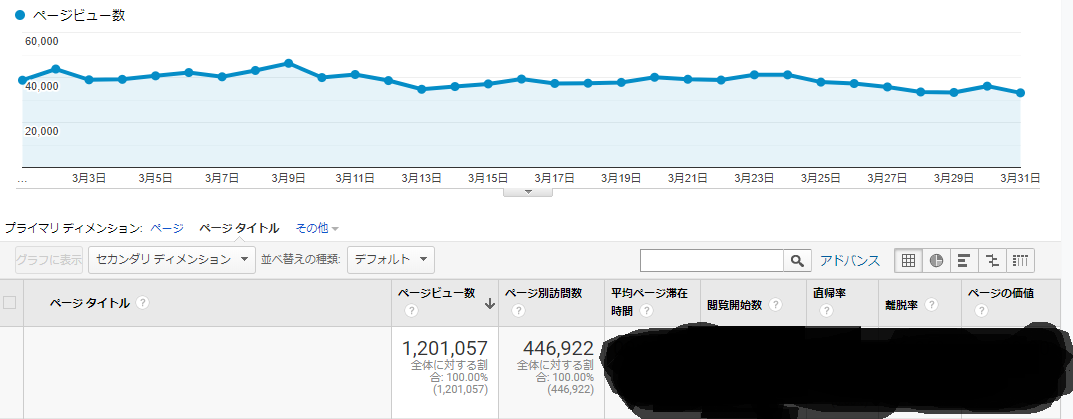Click ページ タイトル column header text
Viewport: 1073px width, 419px height.
click(x=90, y=303)
